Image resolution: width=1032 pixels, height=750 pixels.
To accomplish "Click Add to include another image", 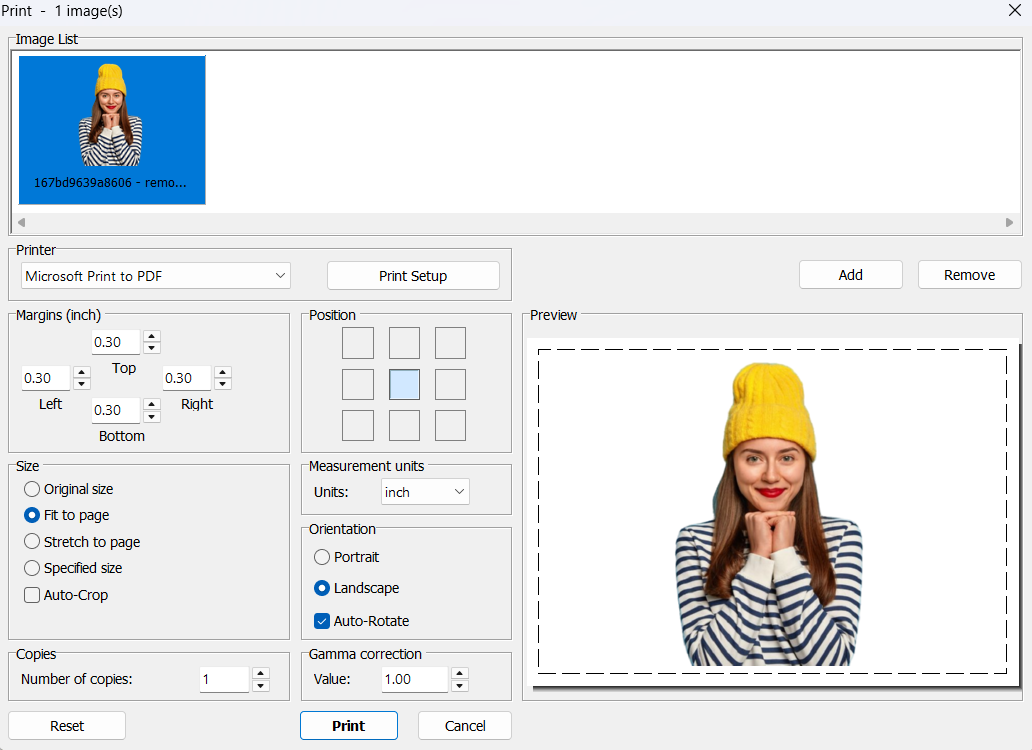I will [850, 275].
